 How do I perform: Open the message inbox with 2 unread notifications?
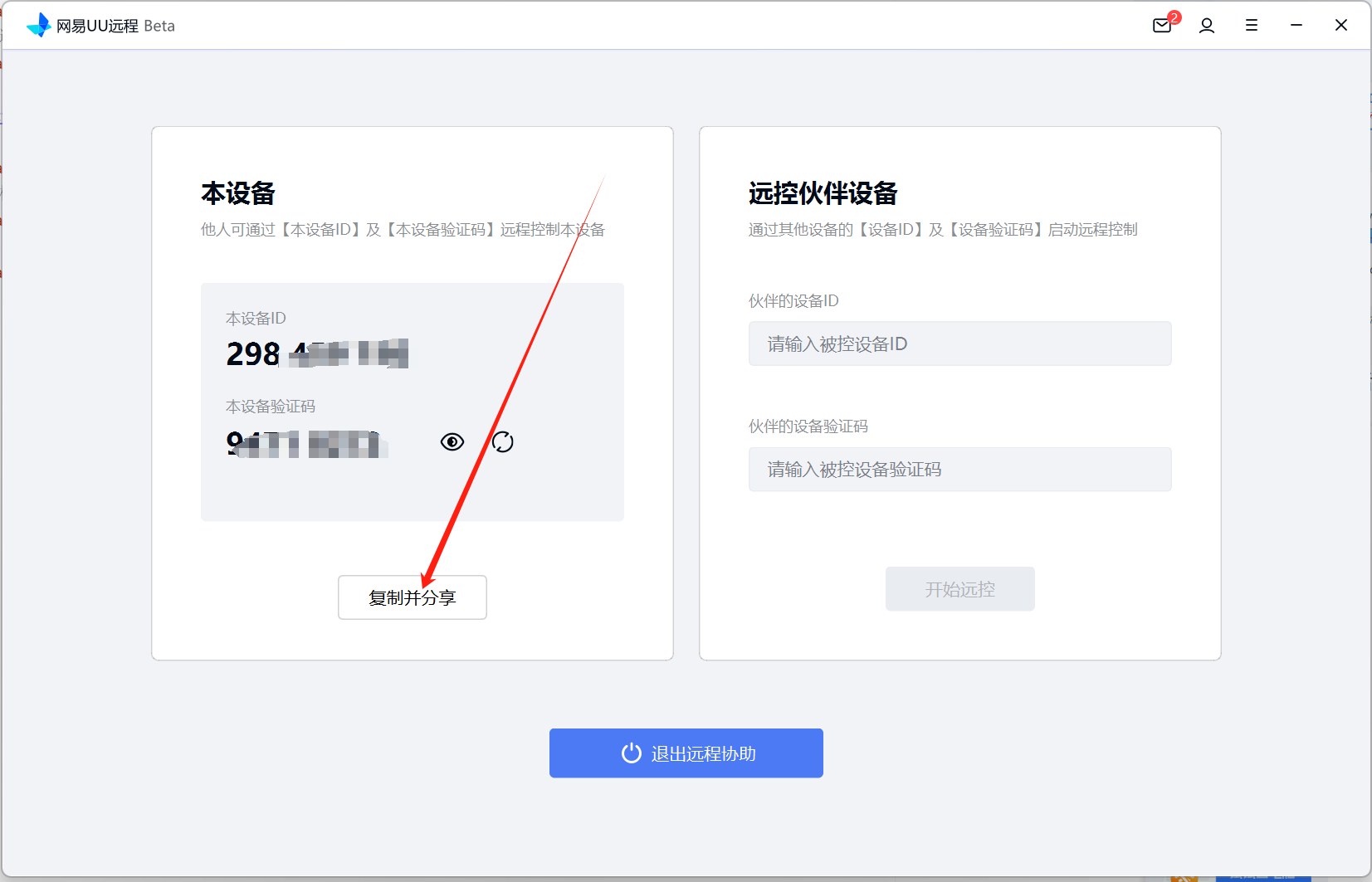[1162, 26]
